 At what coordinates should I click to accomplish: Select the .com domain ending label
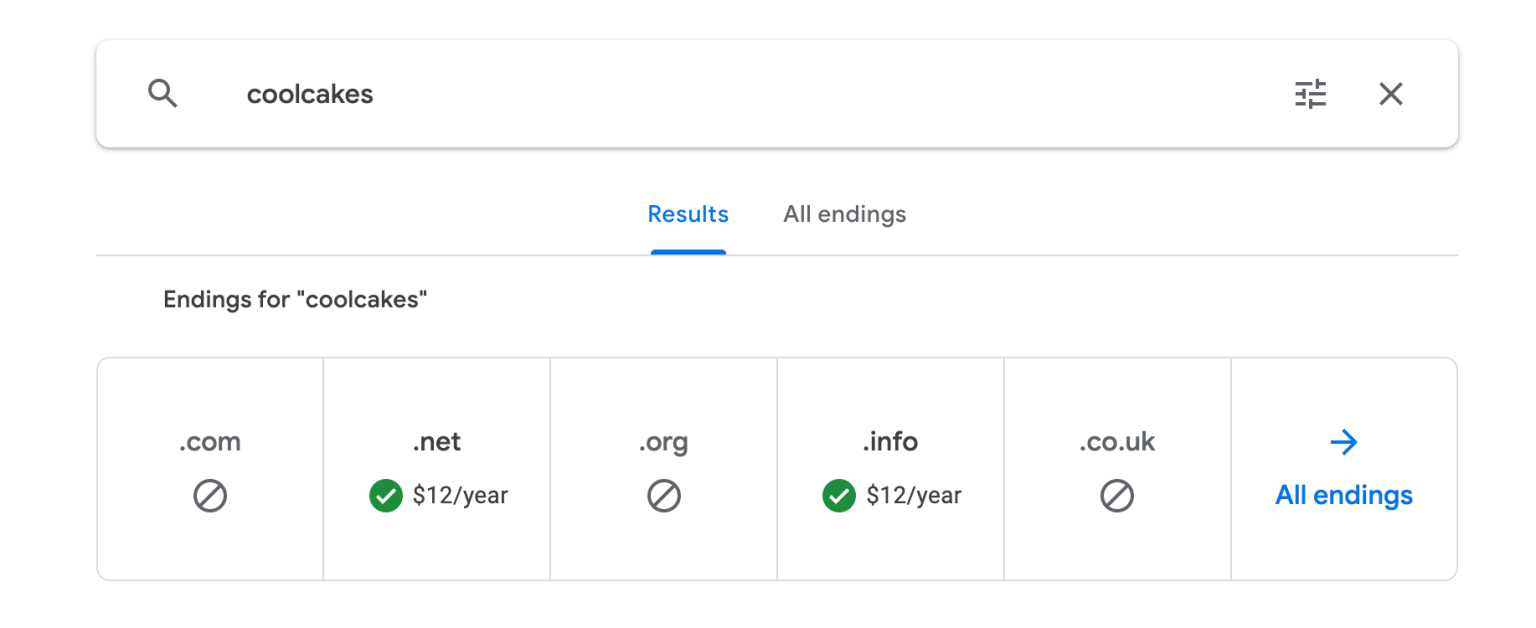(210, 442)
